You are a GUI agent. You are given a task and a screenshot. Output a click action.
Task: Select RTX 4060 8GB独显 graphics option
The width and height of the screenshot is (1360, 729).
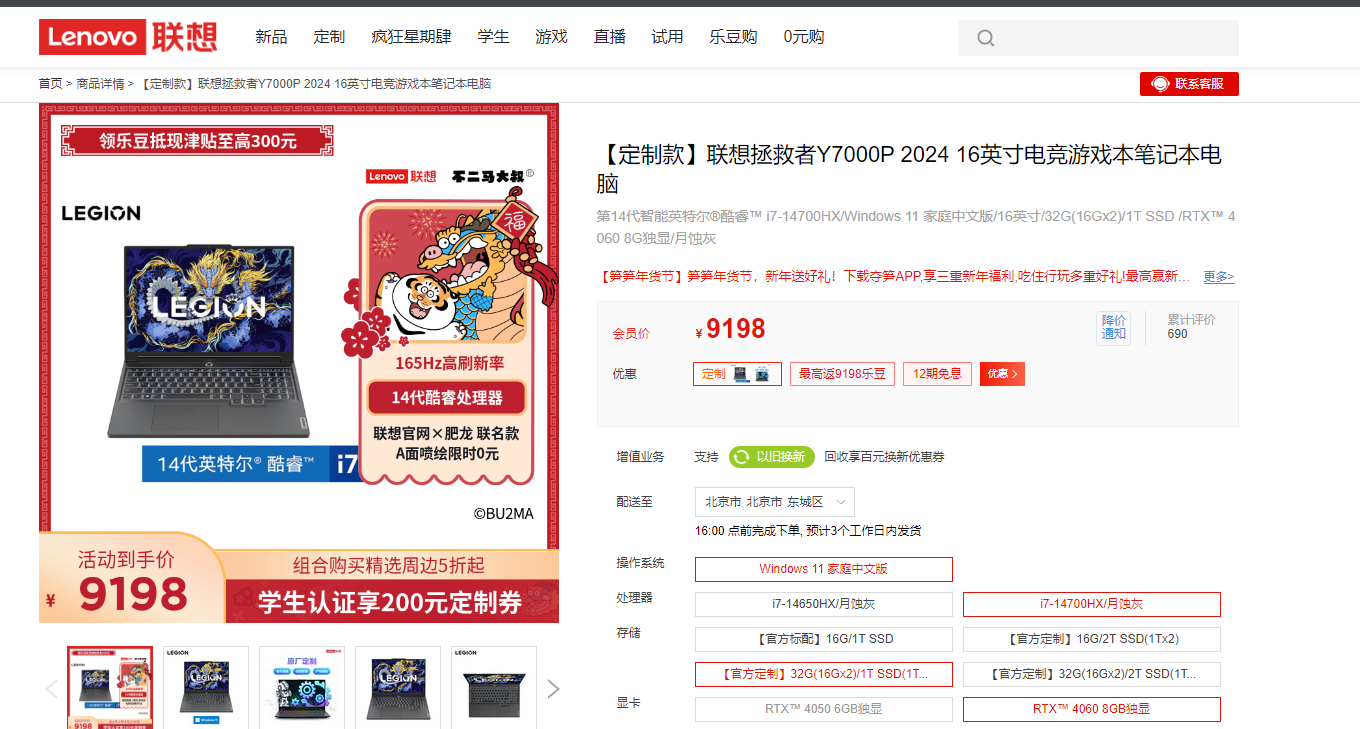pos(1092,709)
